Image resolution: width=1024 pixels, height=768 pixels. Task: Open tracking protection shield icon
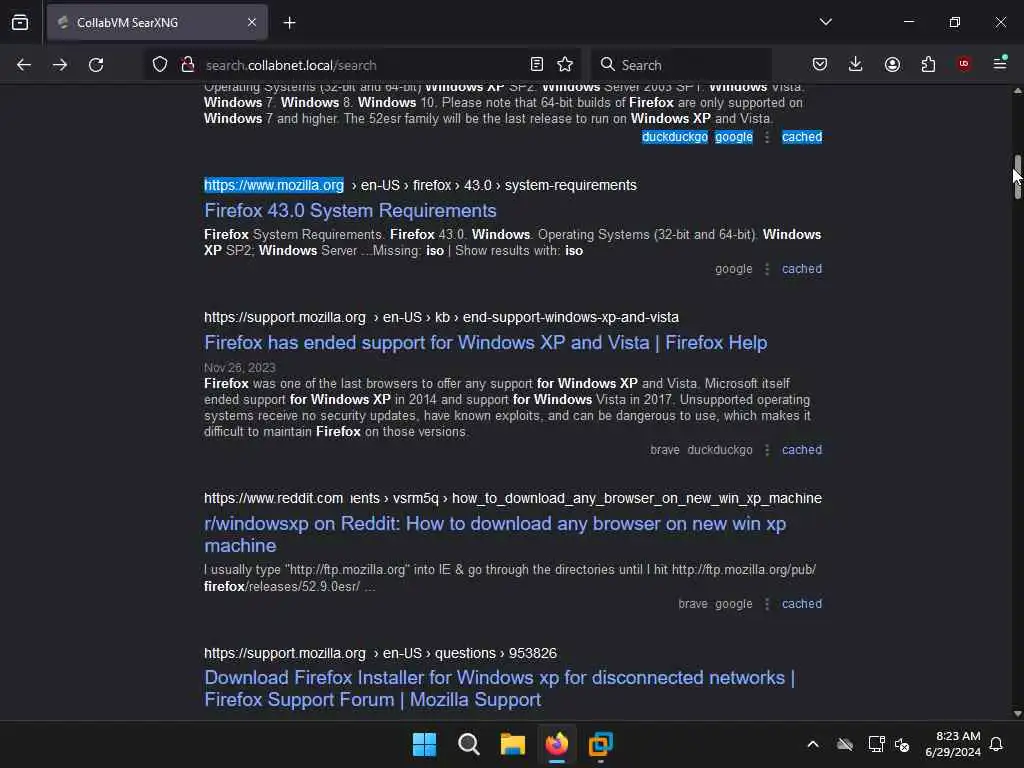pyautogui.click(x=160, y=65)
